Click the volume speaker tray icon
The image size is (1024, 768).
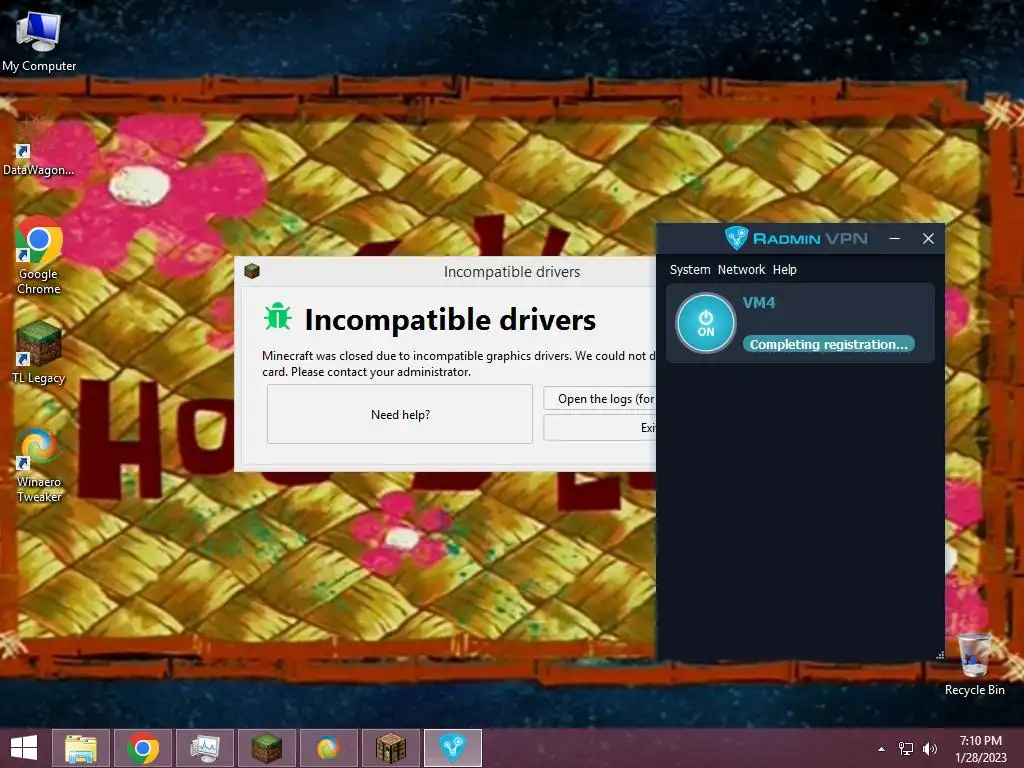pos(929,749)
